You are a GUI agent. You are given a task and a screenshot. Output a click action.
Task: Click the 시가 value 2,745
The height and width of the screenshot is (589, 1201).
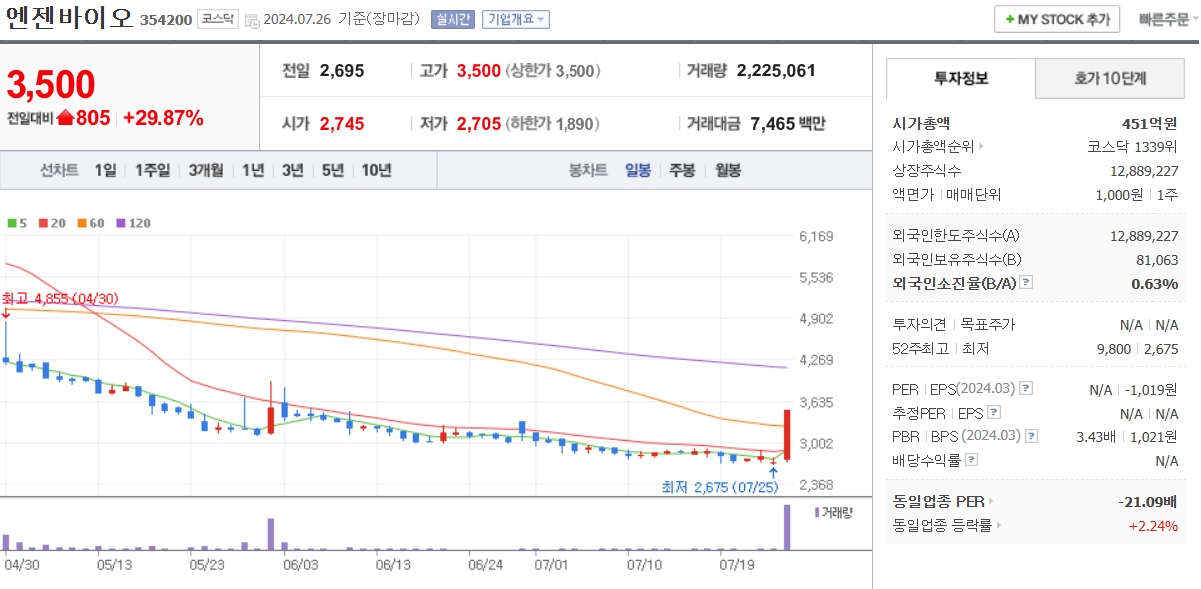click(x=342, y=124)
